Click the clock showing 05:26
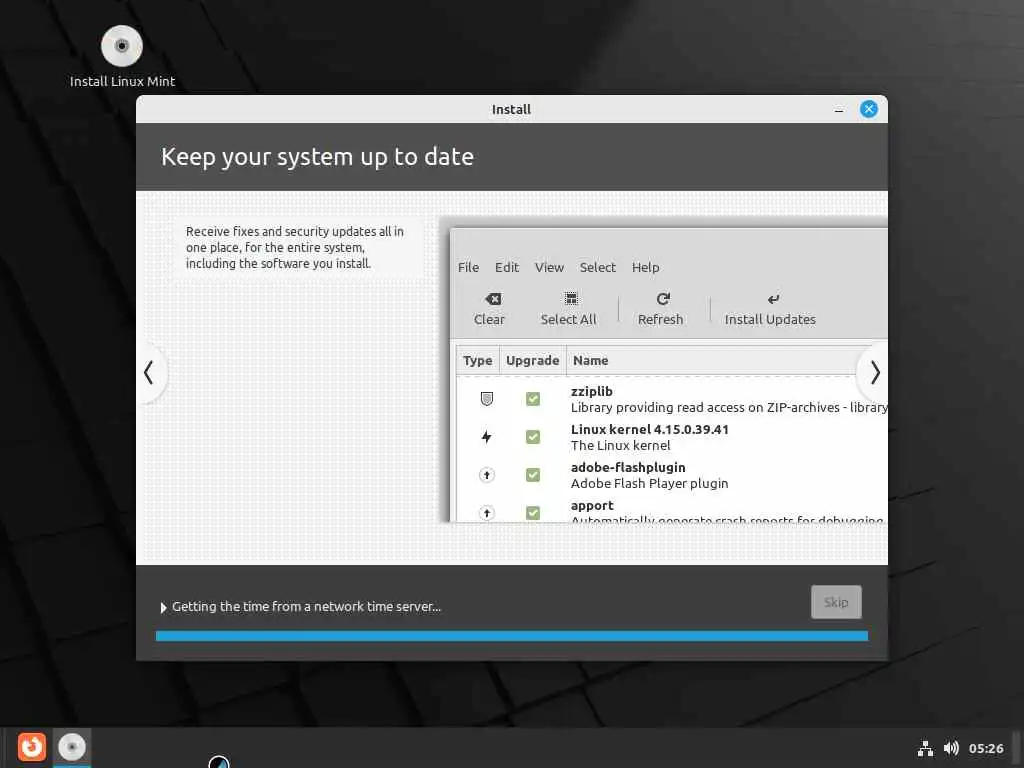This screenshot has height=768, width=1024. [986, 748]
